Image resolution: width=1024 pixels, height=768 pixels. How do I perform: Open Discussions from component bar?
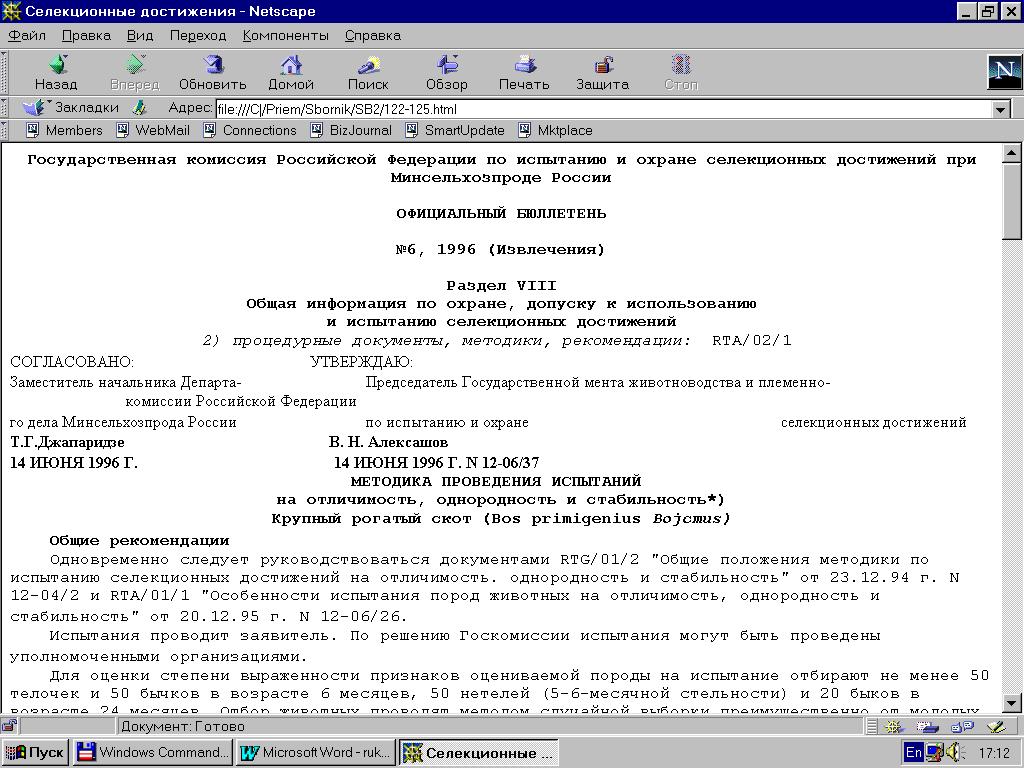(x=962, y=726)
